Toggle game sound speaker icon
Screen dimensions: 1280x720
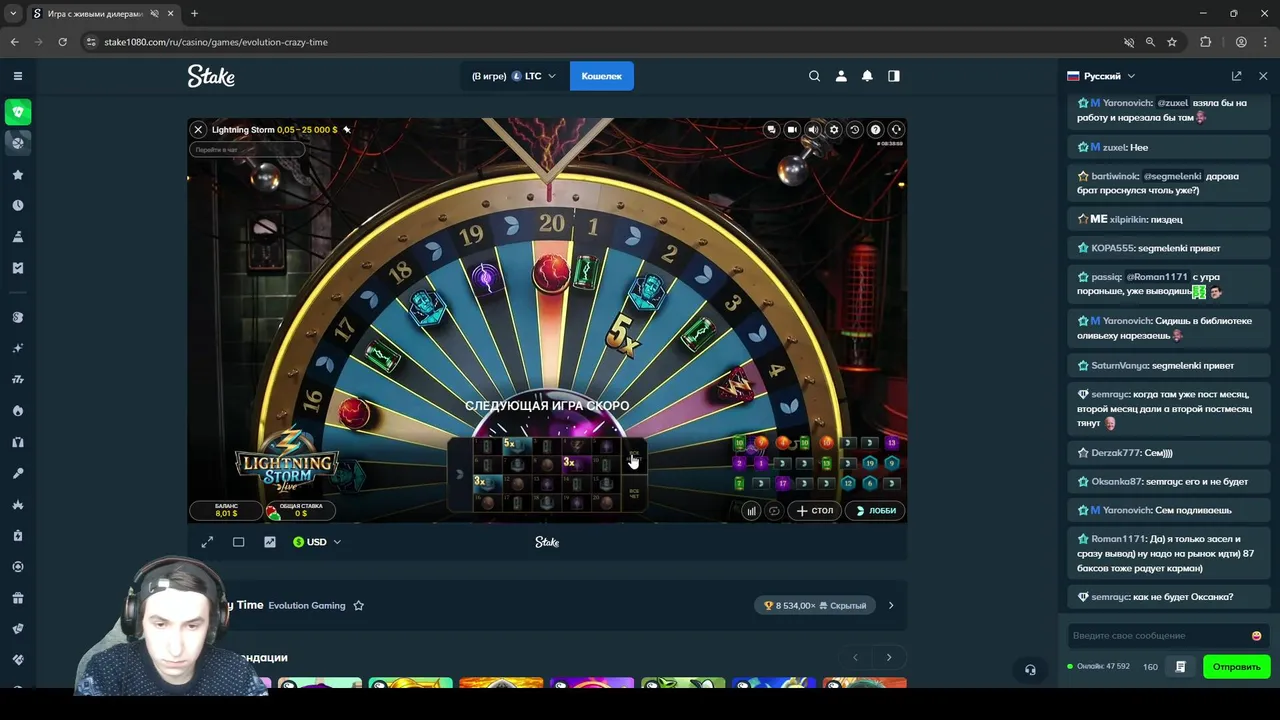pyautogui.click(x=813, y=129)
